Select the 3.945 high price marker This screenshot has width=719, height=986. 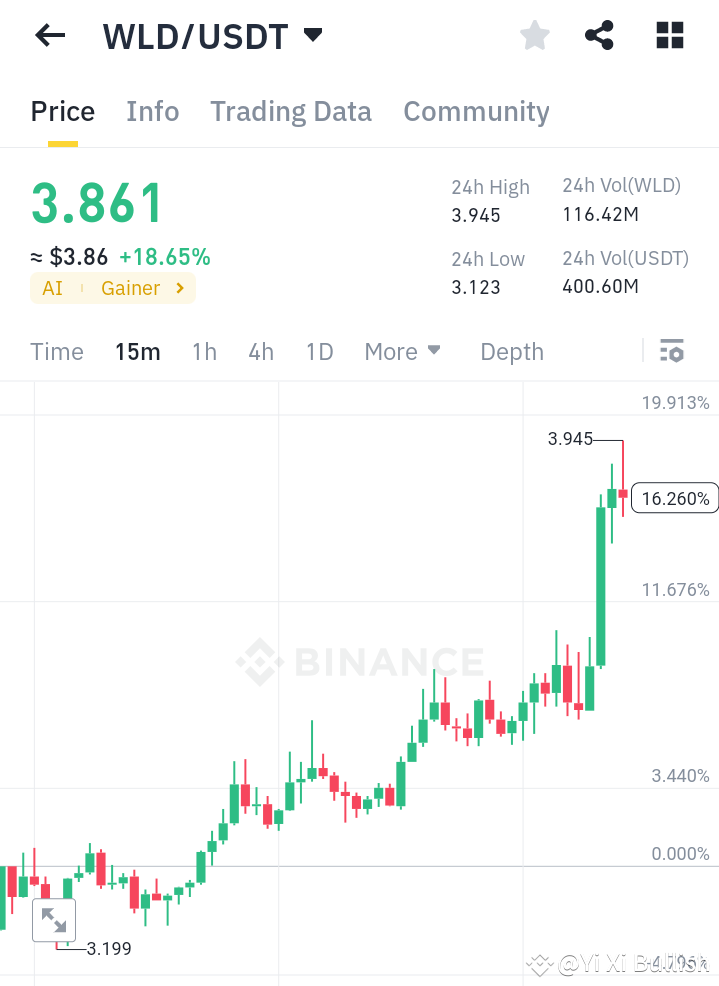click(x=570, y=438)
